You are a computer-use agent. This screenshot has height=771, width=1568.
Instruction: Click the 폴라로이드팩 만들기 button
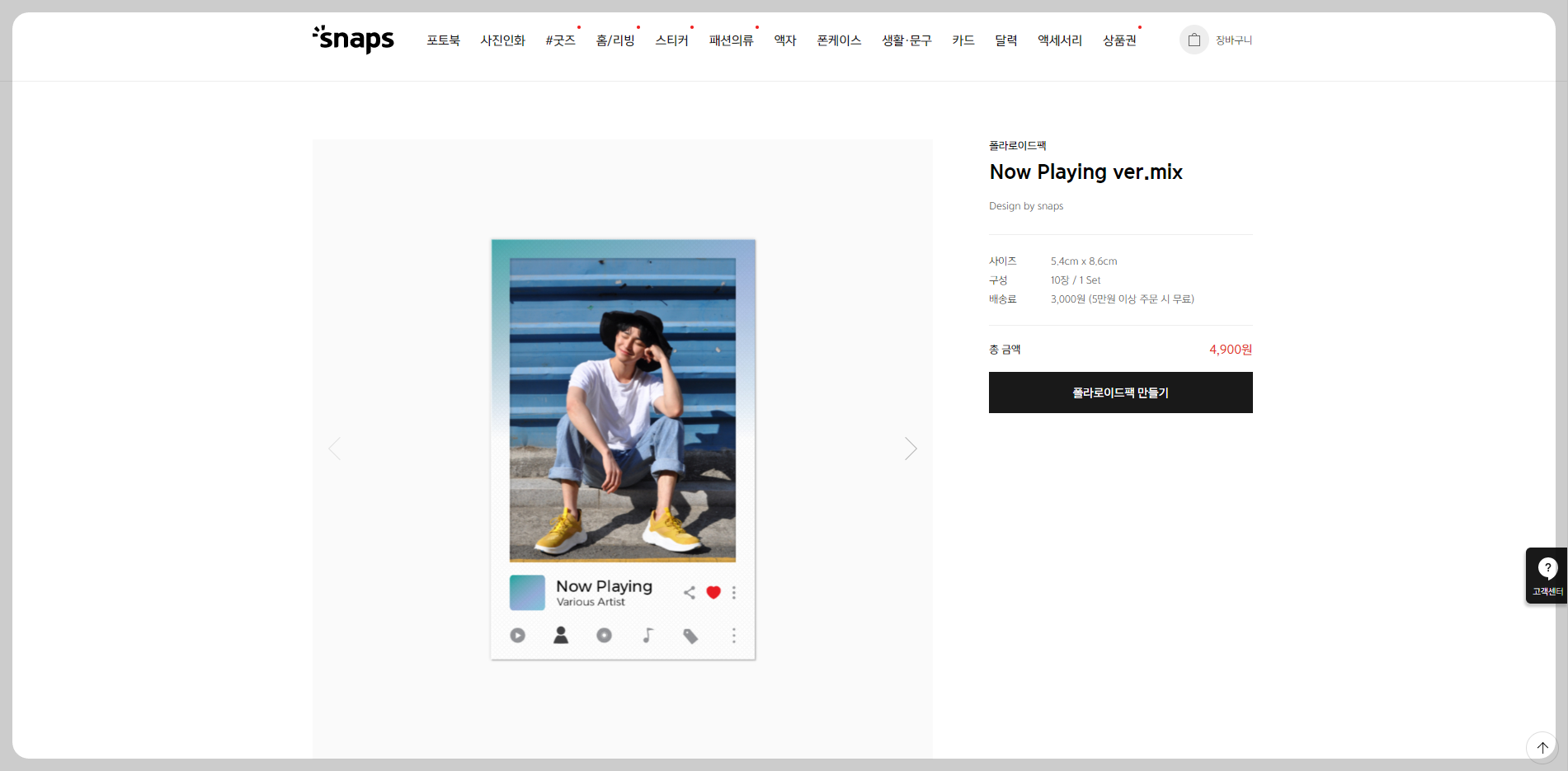[1120, 393]
